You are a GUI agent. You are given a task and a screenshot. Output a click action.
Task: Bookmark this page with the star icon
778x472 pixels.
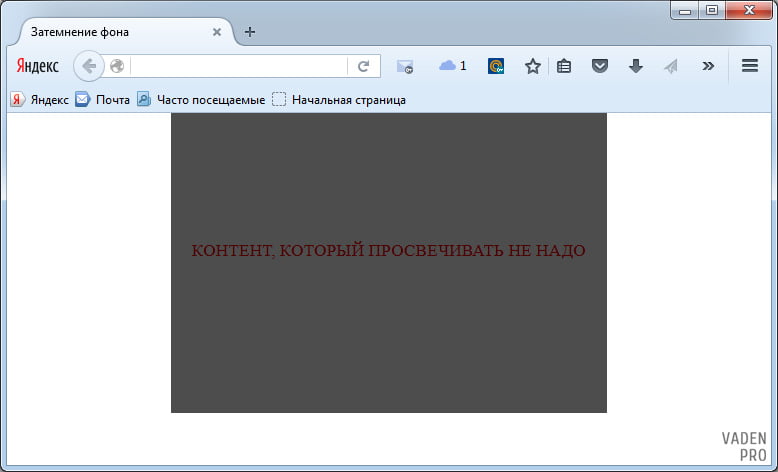point(533,66)
